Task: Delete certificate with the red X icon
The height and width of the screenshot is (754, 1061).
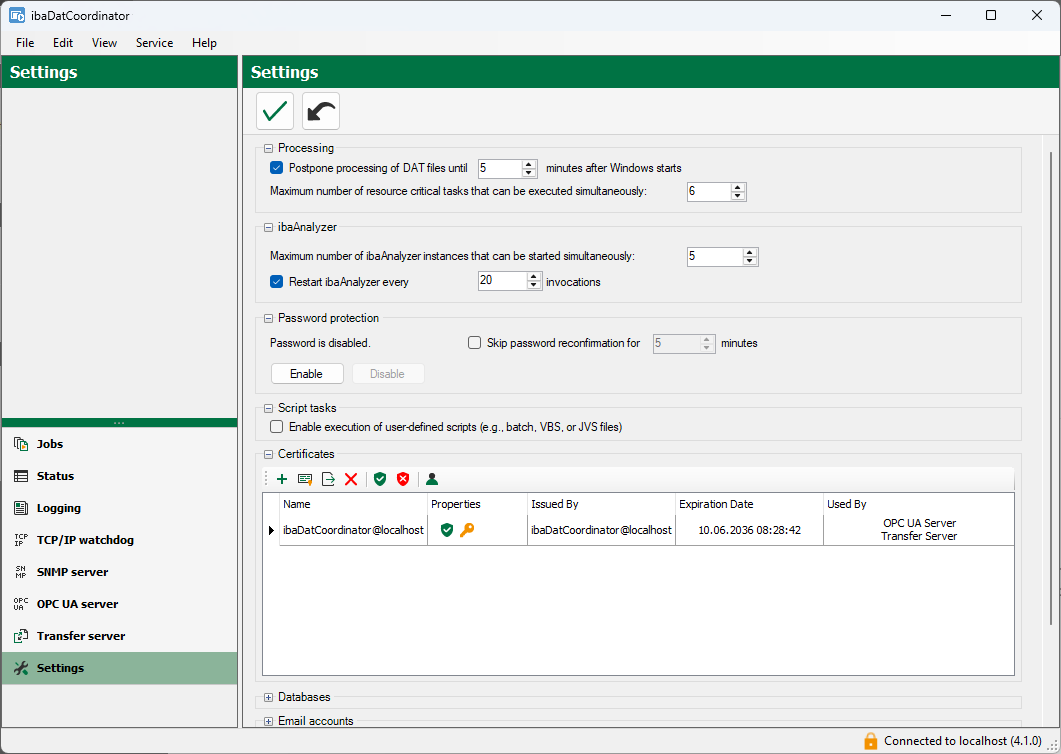Action: 351,479
